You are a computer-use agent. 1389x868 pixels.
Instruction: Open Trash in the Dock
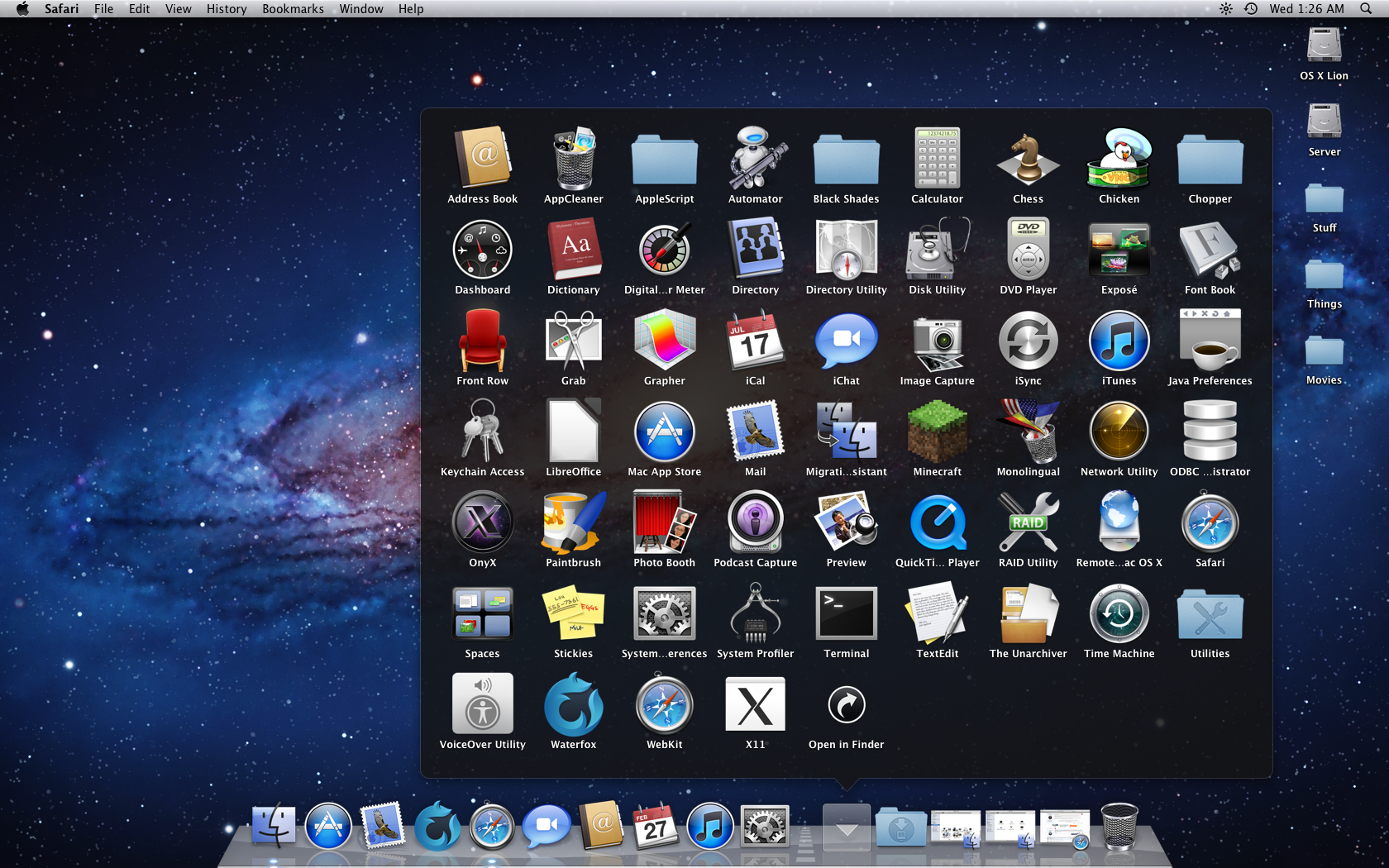pyautogui.click(x=1119, y=825)
